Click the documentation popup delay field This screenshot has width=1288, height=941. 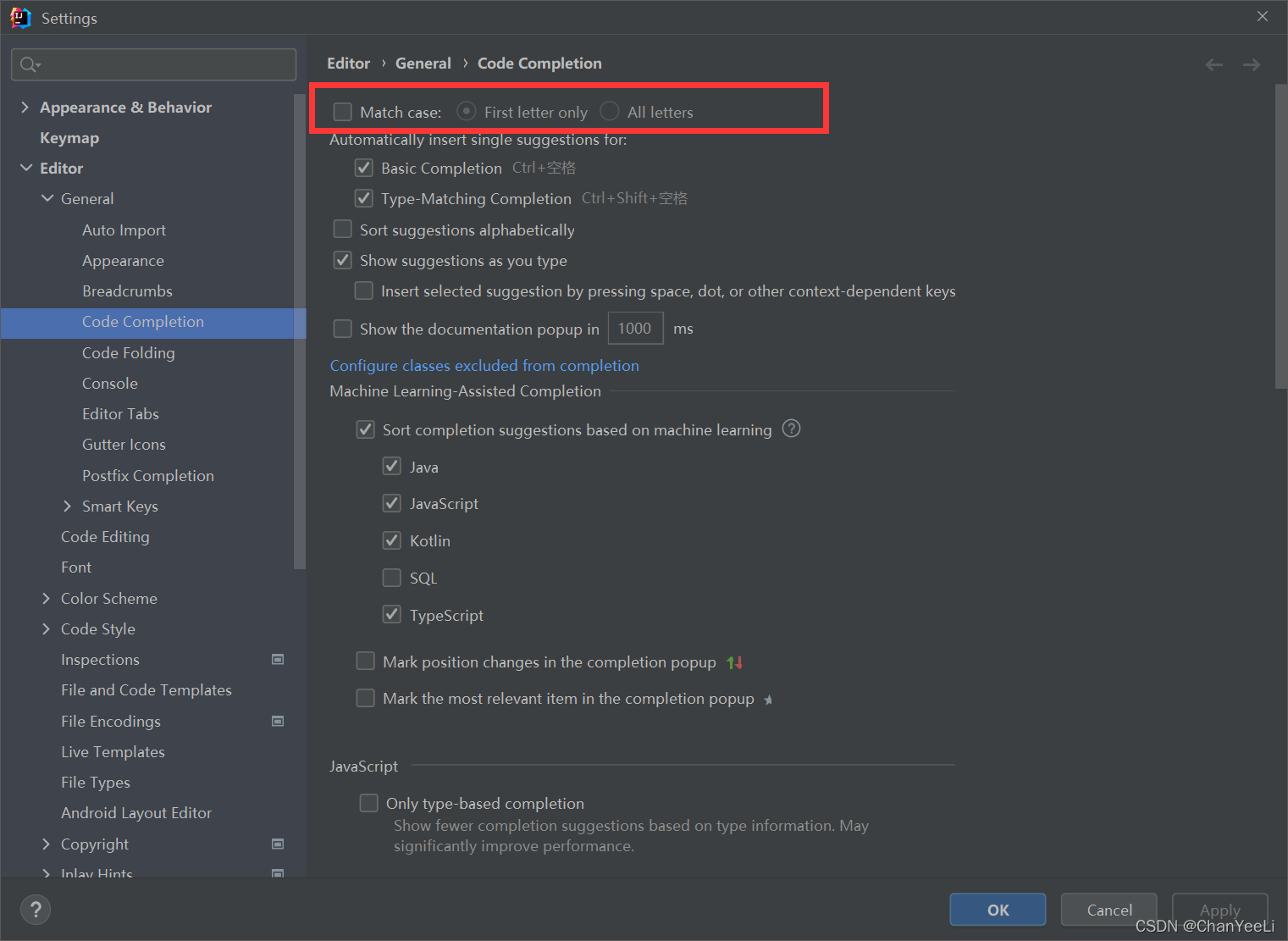(635, 329)
